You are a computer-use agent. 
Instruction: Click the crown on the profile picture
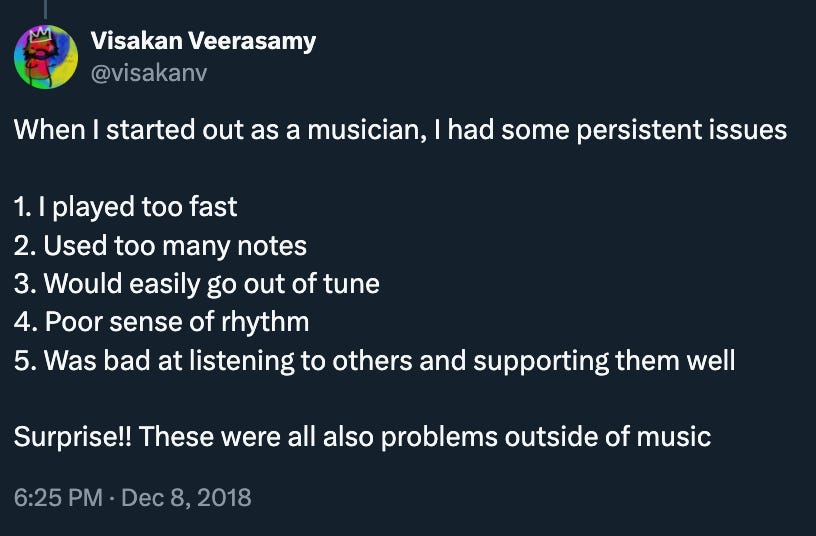click(40, 35)
